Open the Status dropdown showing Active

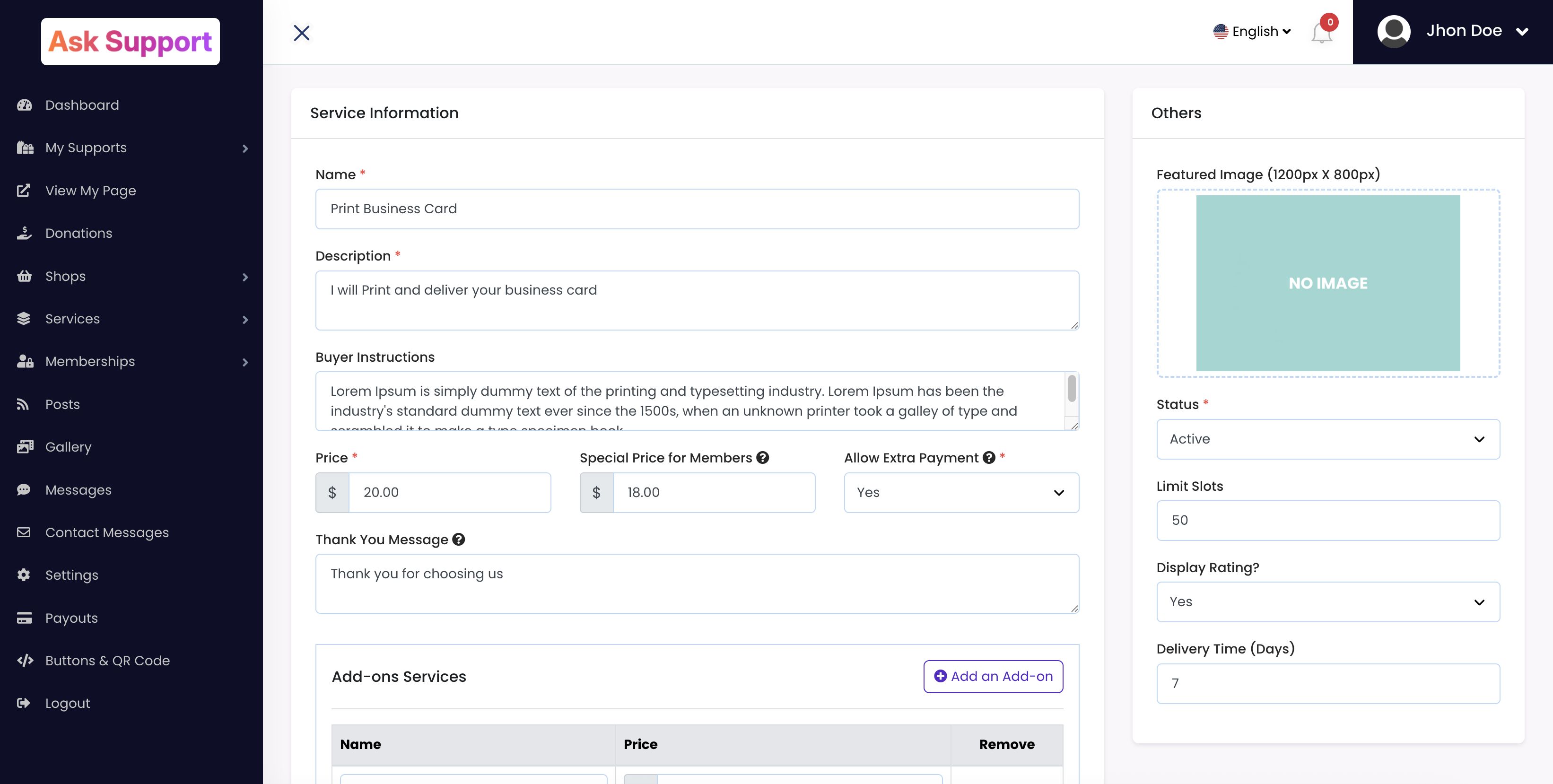(x=1327, y=439)
